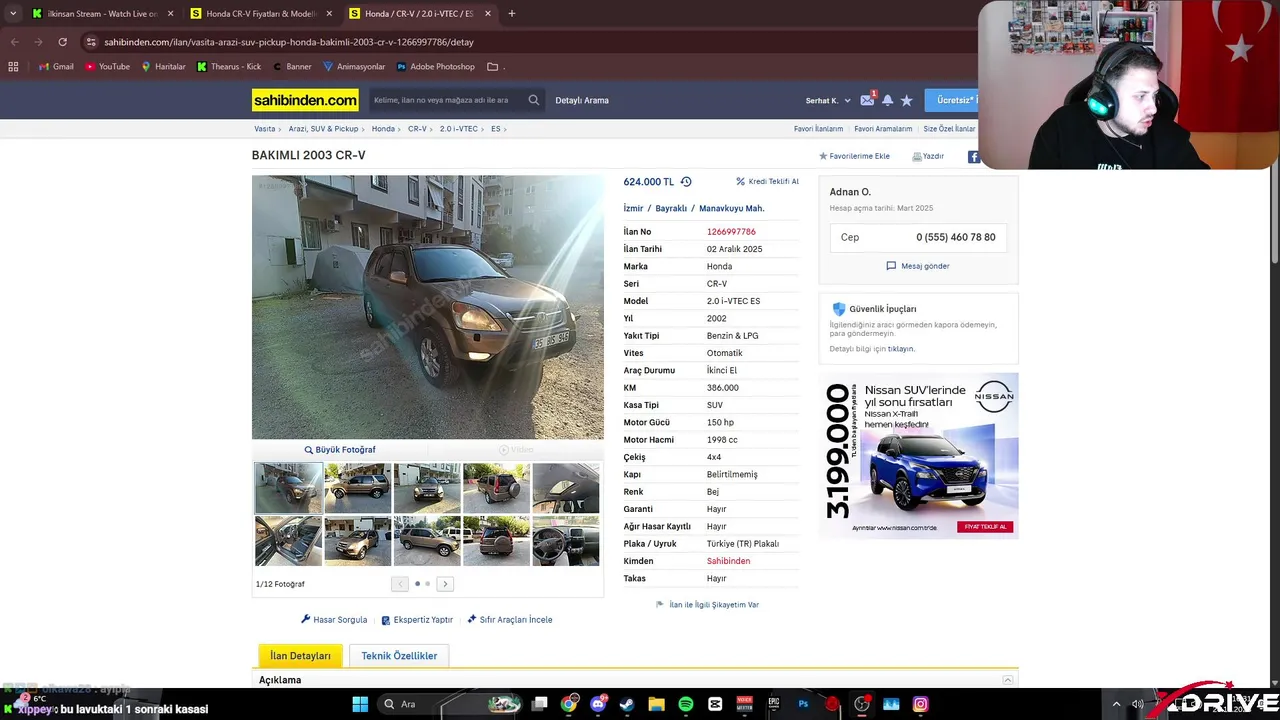The height and width of the screenshot is (720, 1280).
Task: Click the browser reload button
Action: 62,42
